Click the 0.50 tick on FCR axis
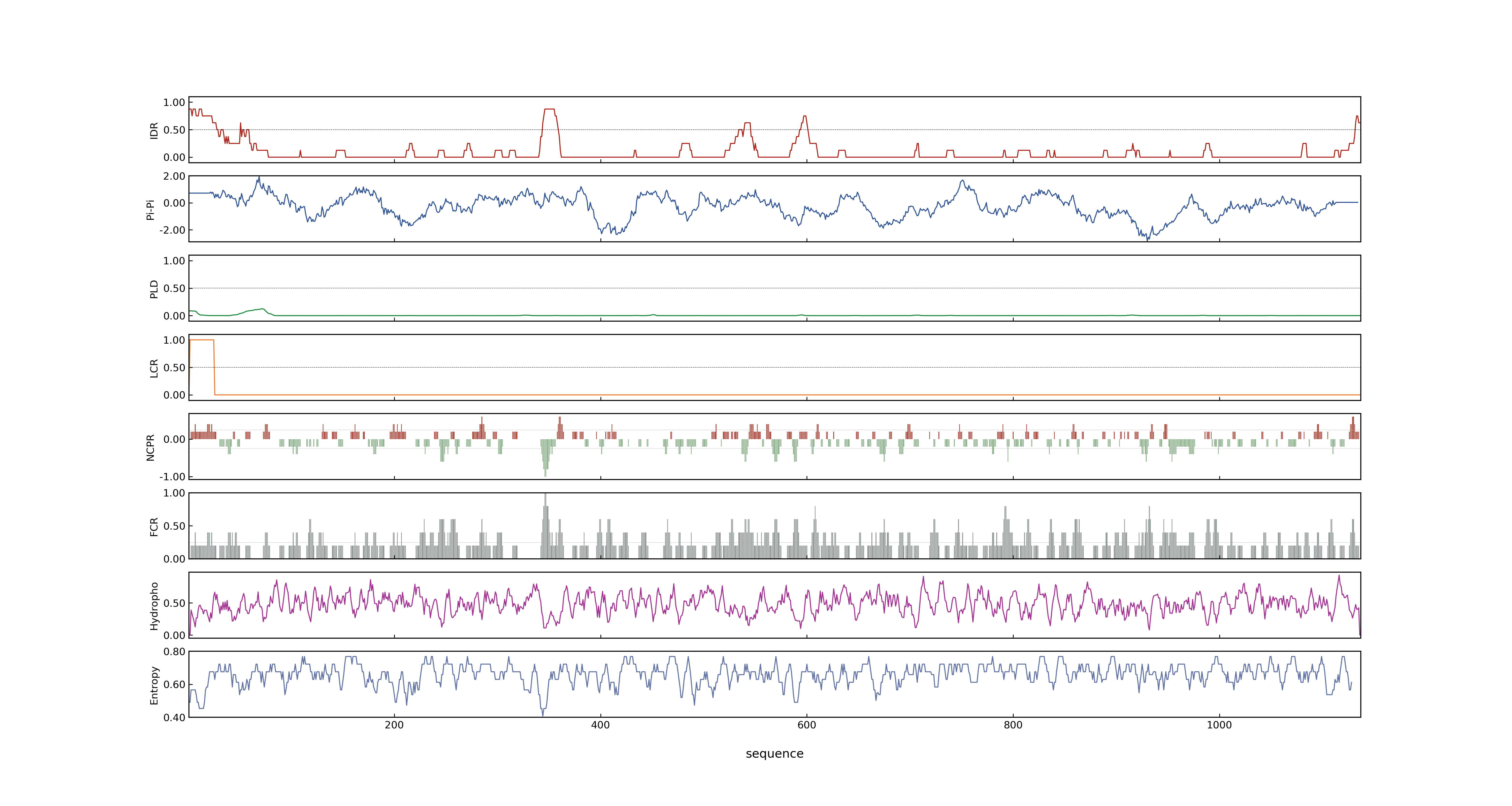This screenshot has width=1512, height=806. [174, 526]
